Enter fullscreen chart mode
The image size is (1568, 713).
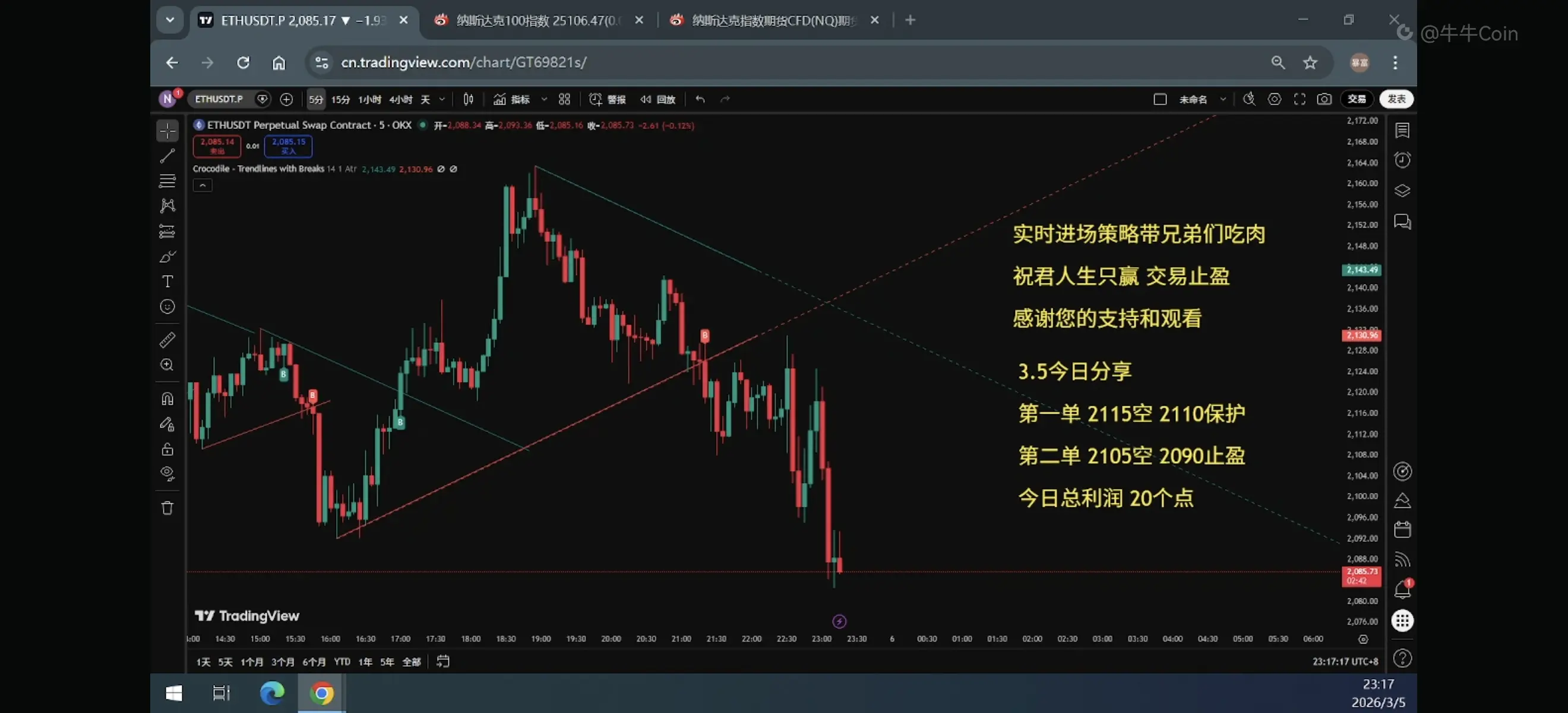[1300, 99]
